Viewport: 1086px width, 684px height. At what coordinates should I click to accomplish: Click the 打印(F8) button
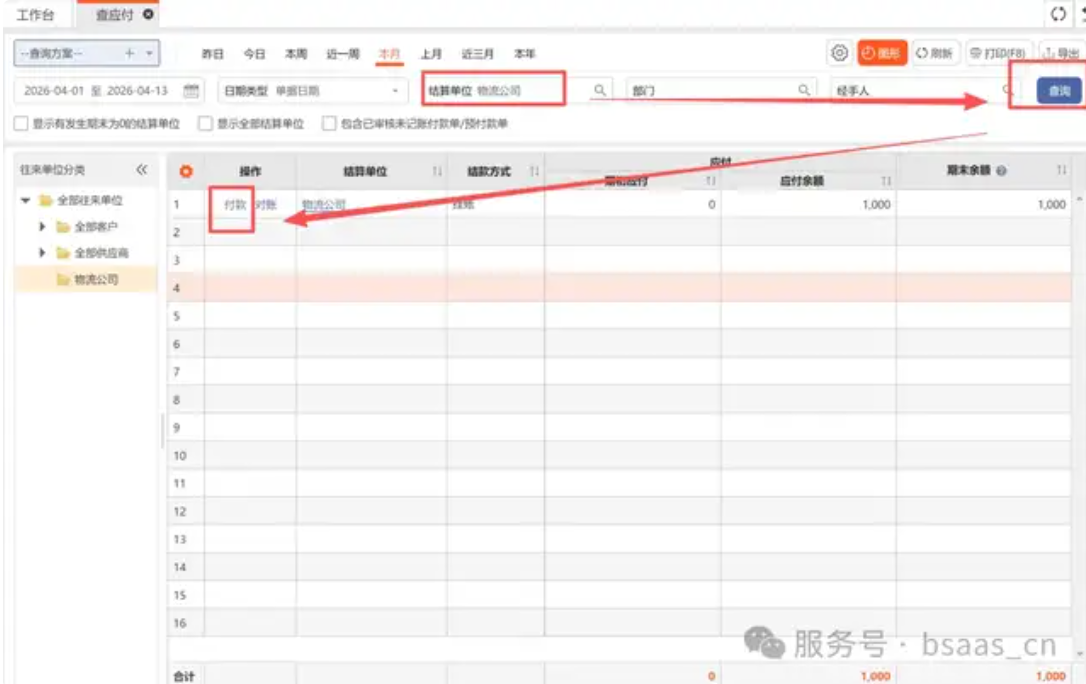(x=998, y=53)
